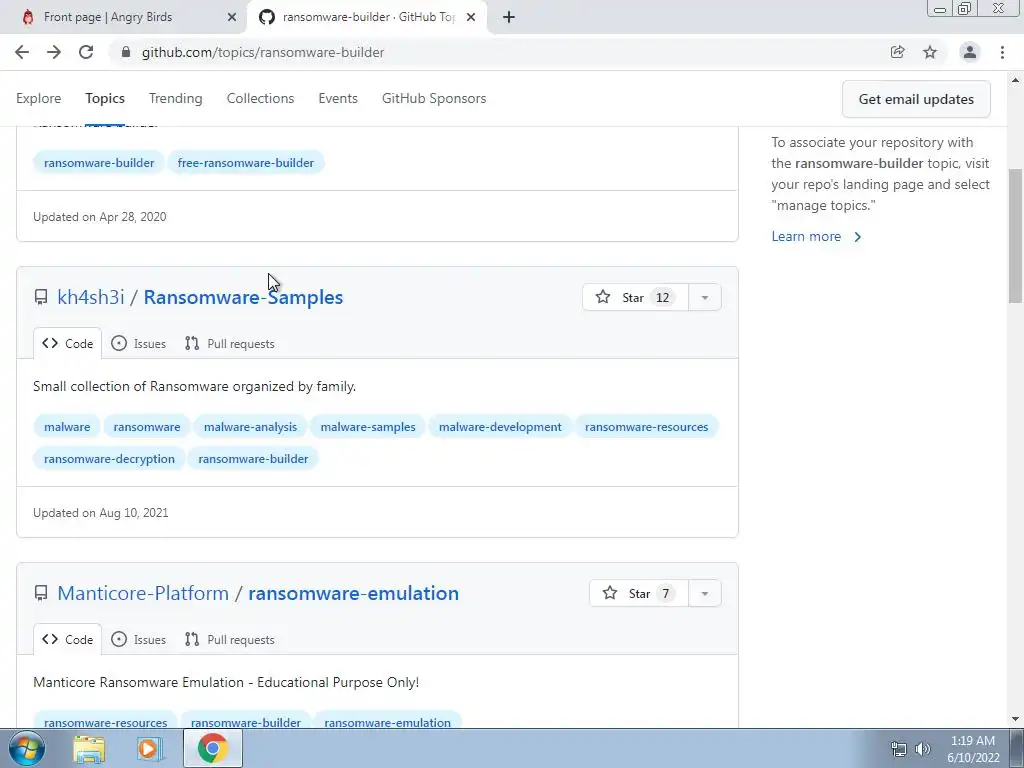
Task: Click the star icon on Ransomware-Samples
Action: pyautogui.click(x=603, y=297)
